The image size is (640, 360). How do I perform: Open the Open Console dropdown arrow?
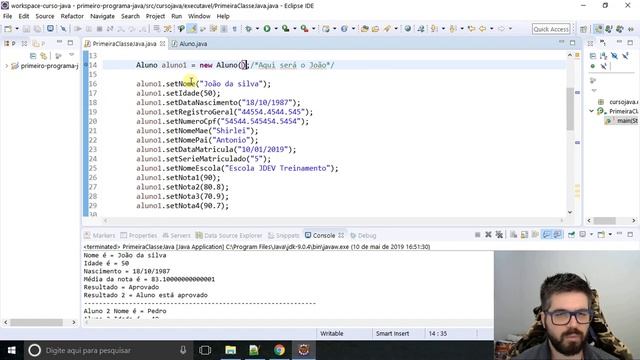click(610, 235)
